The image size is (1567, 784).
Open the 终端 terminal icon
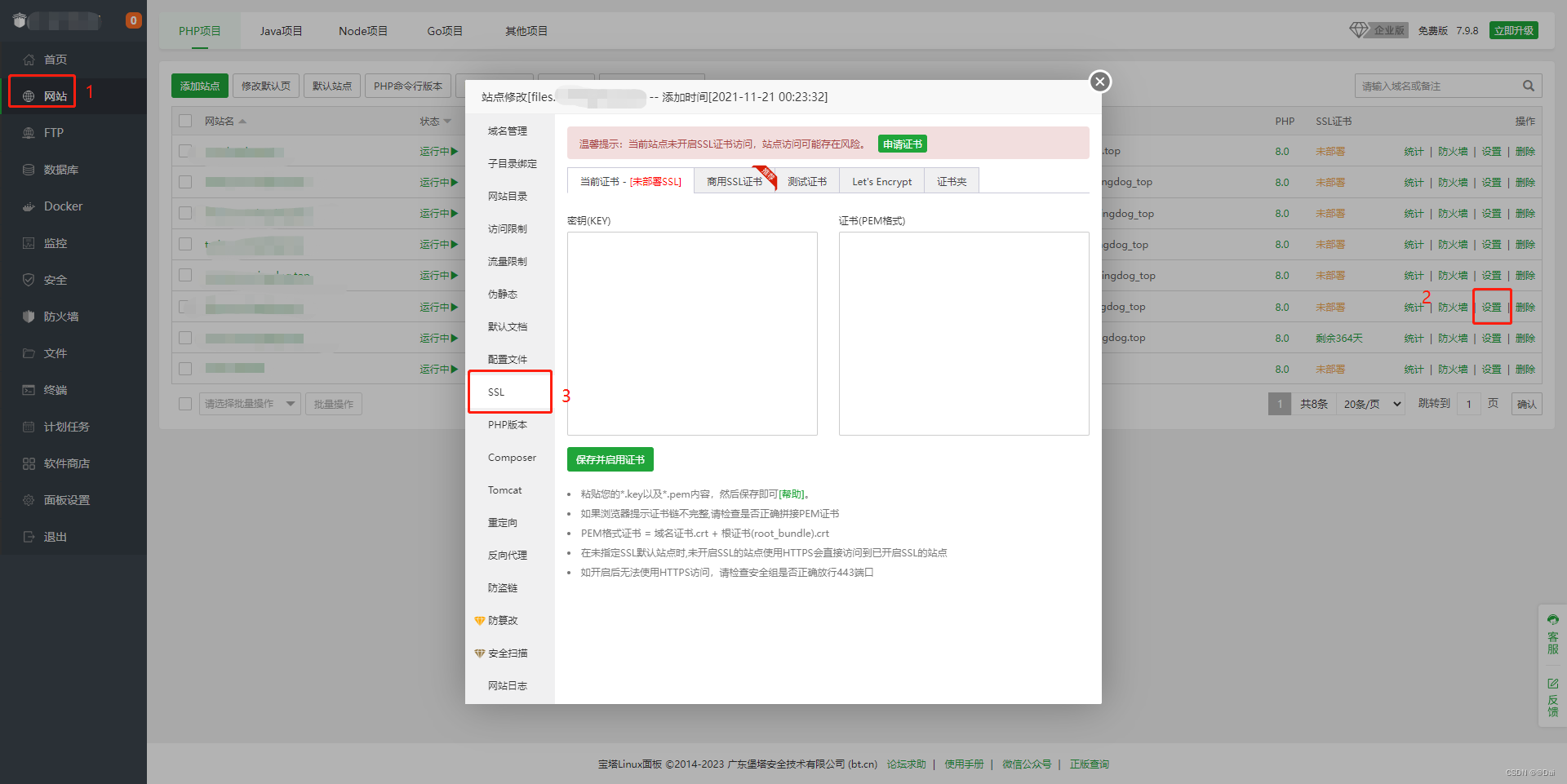pyautogui.click(x=29, y=390)
